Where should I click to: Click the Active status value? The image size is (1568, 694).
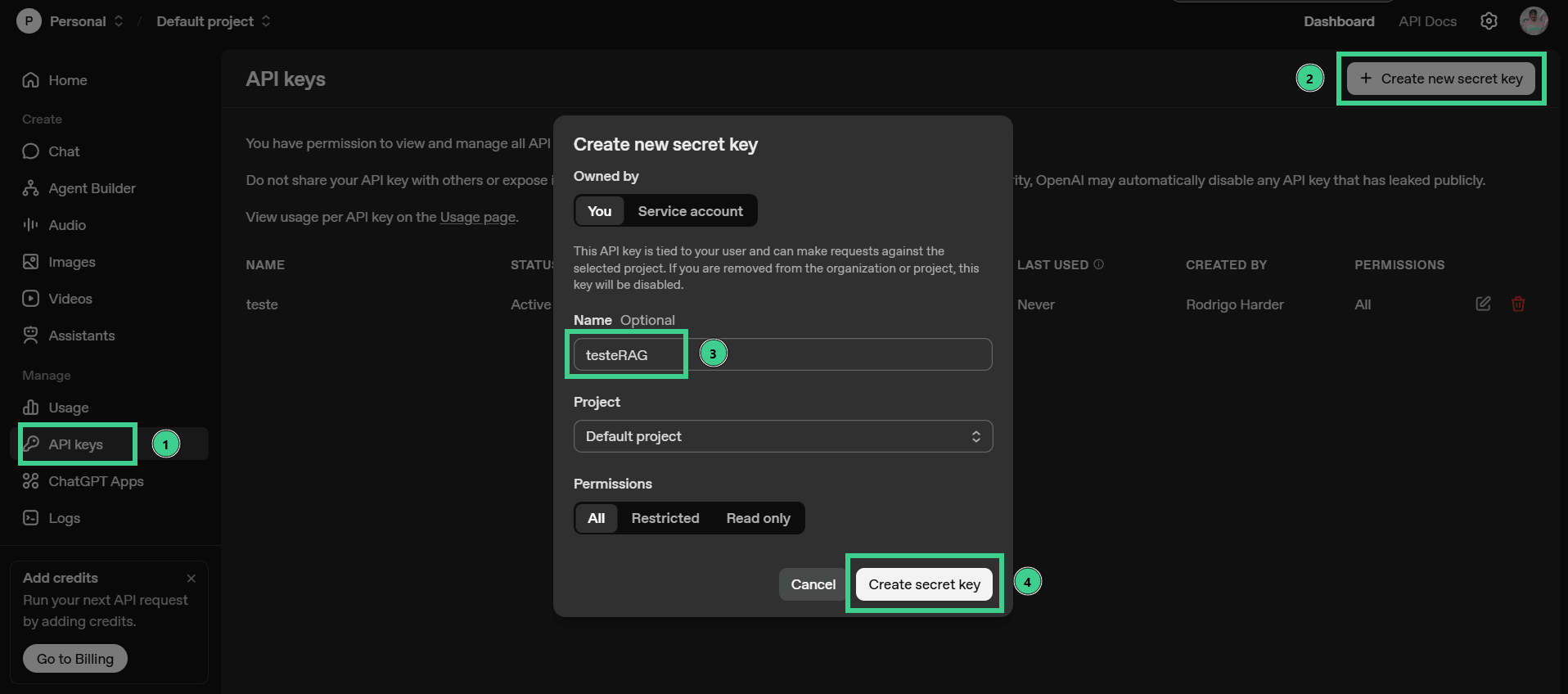(x=531, y=304)
